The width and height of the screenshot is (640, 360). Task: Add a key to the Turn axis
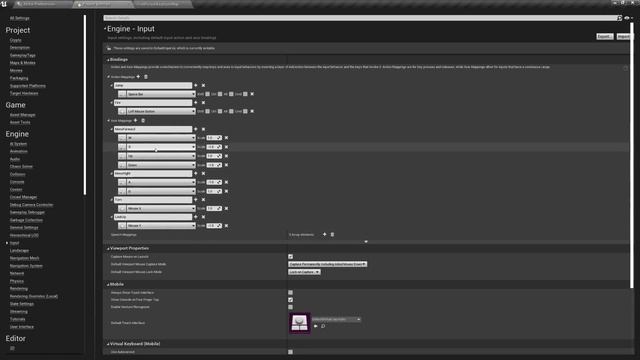point(196,200)
